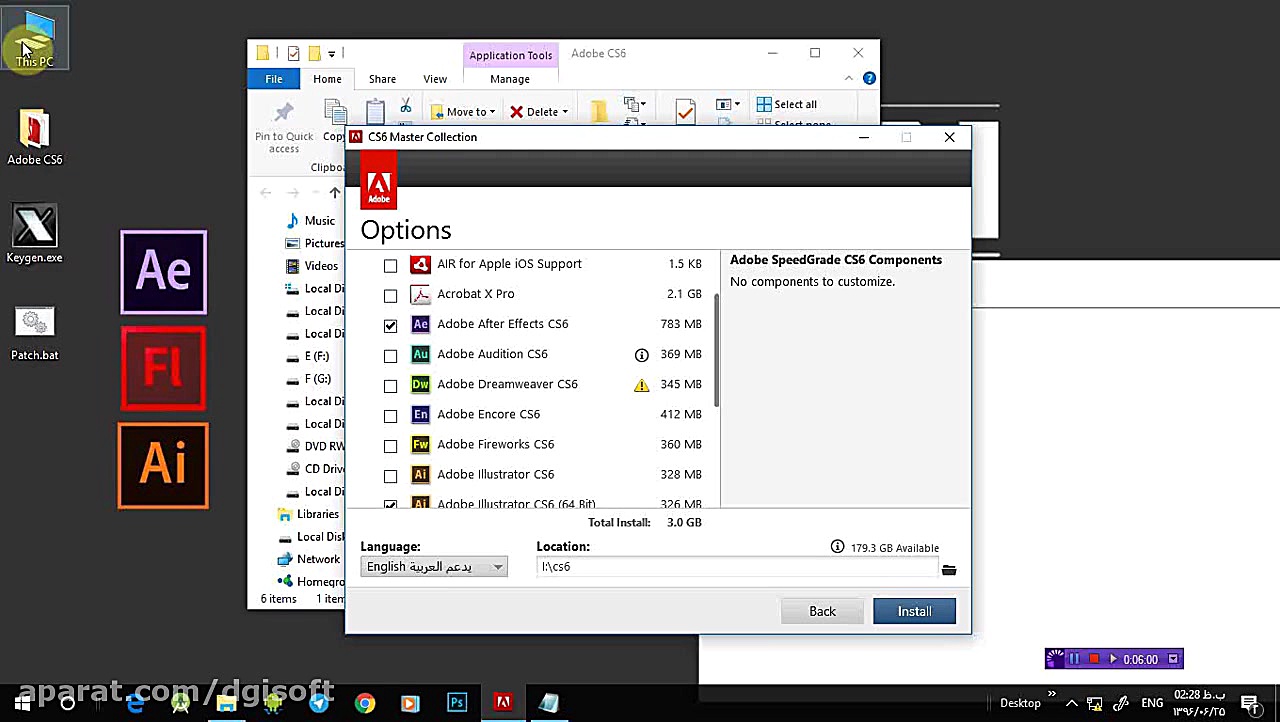Open Microsoft Edge from the taskbar

[135, 703]
